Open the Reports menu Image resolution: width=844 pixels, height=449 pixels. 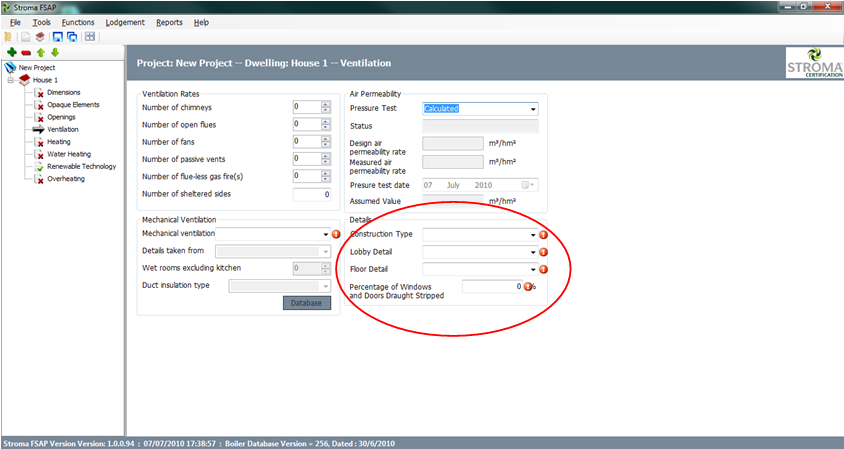[170, 22]
